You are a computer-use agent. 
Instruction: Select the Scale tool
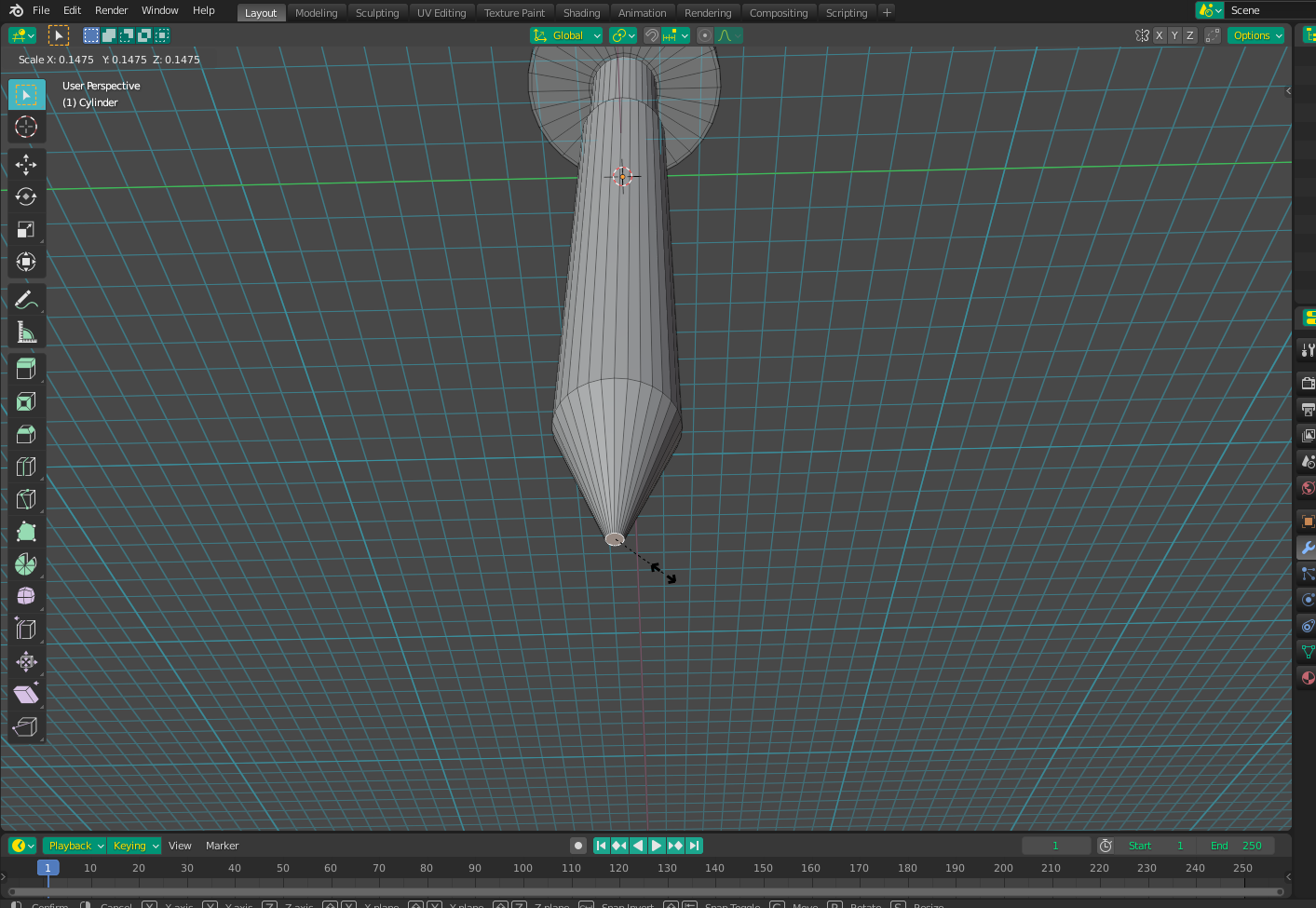[26, 230]
